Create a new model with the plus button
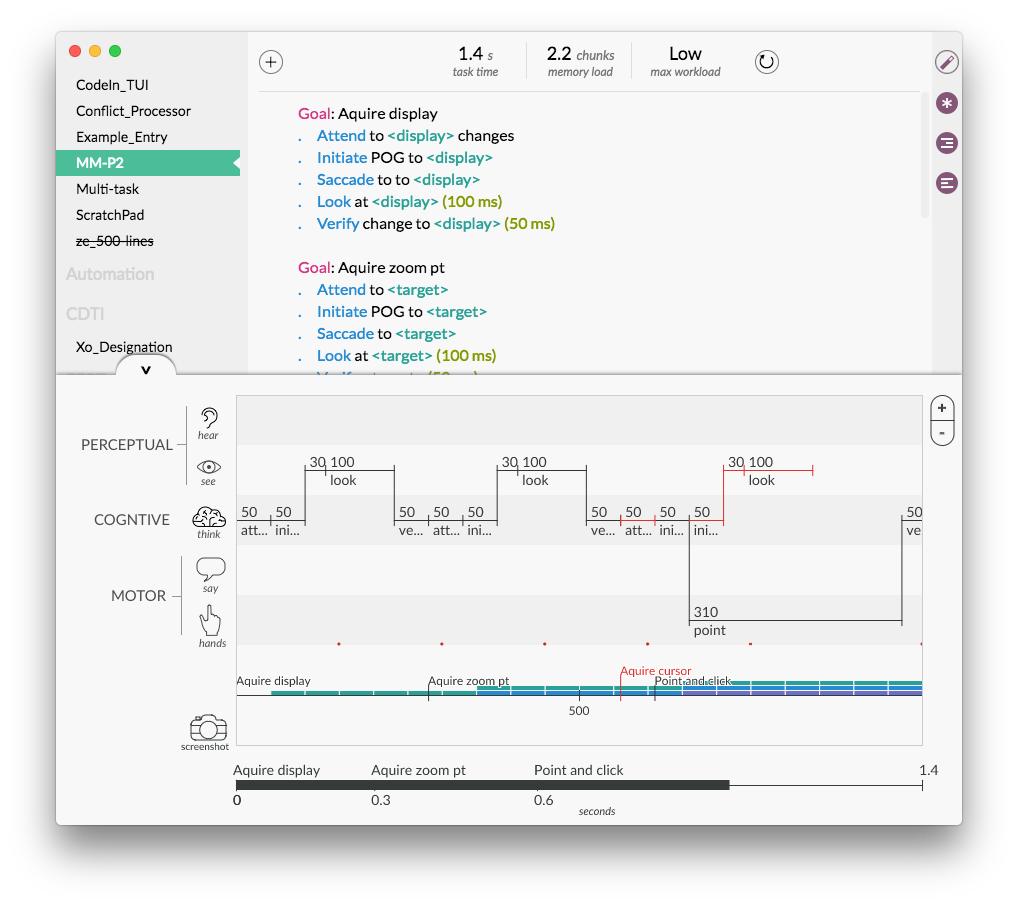 tap(270, 61)
